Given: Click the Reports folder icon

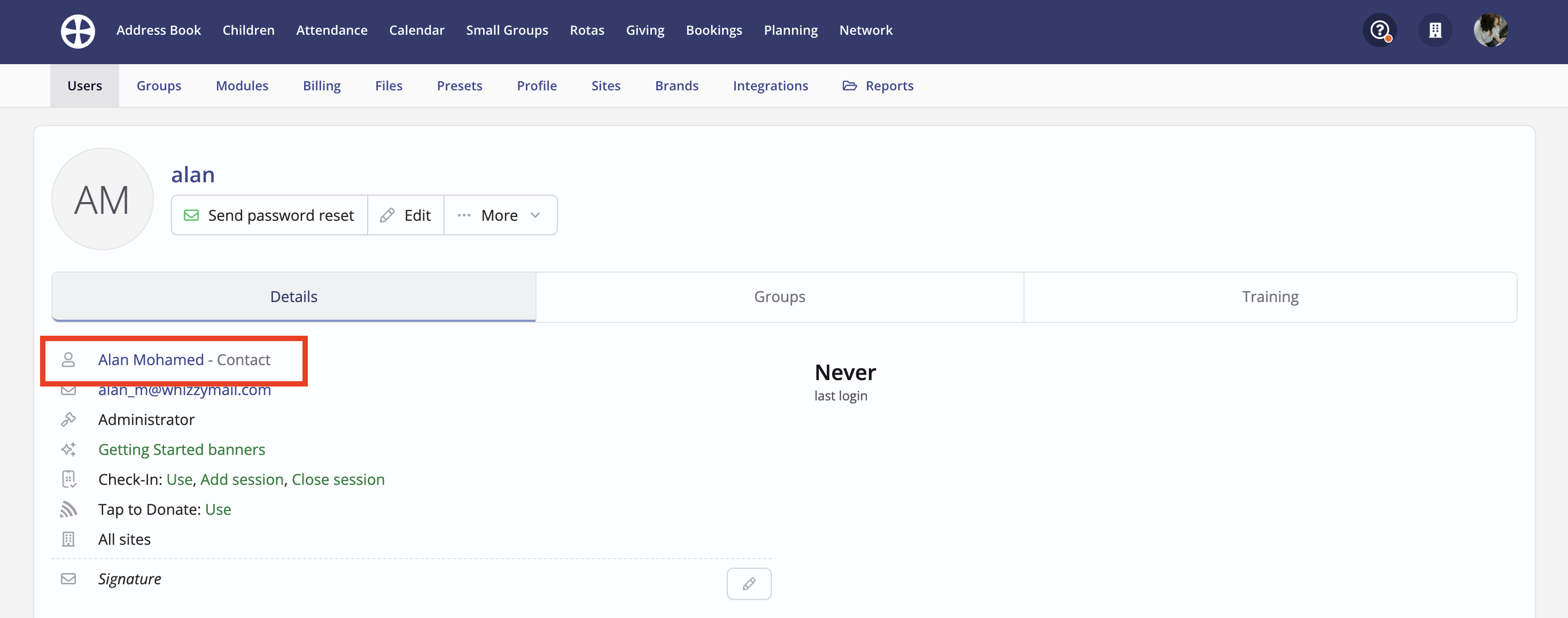Looking at the screenshot, I should [849, 86].
